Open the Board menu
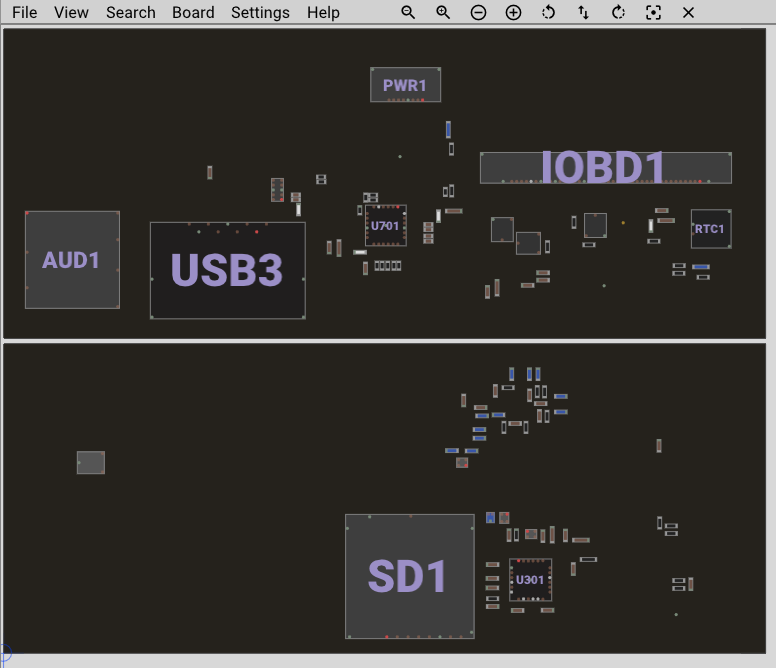 point(193,13)
